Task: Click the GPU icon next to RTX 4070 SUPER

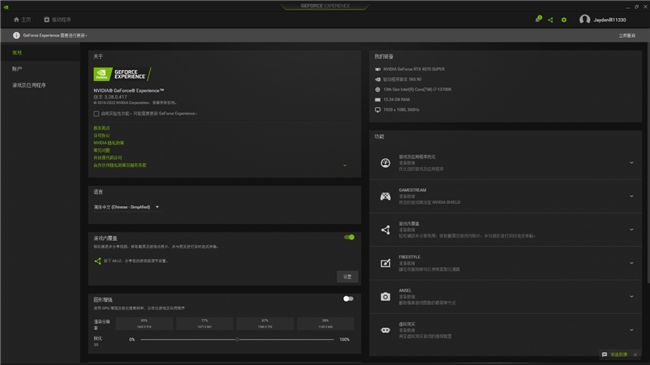Action: [x=378, y=69]
